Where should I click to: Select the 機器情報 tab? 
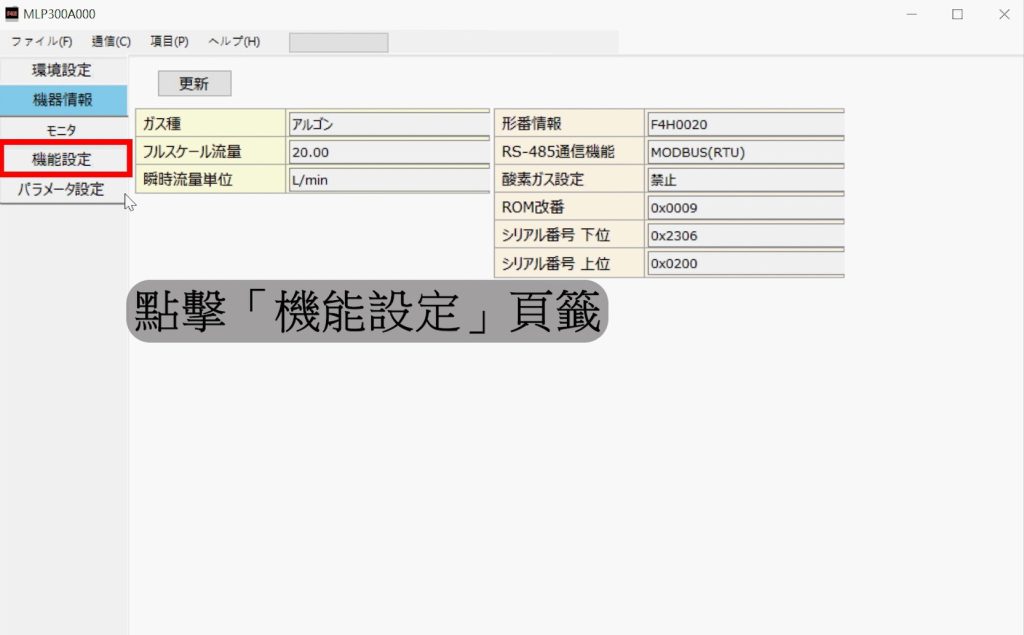click(62, 100)
